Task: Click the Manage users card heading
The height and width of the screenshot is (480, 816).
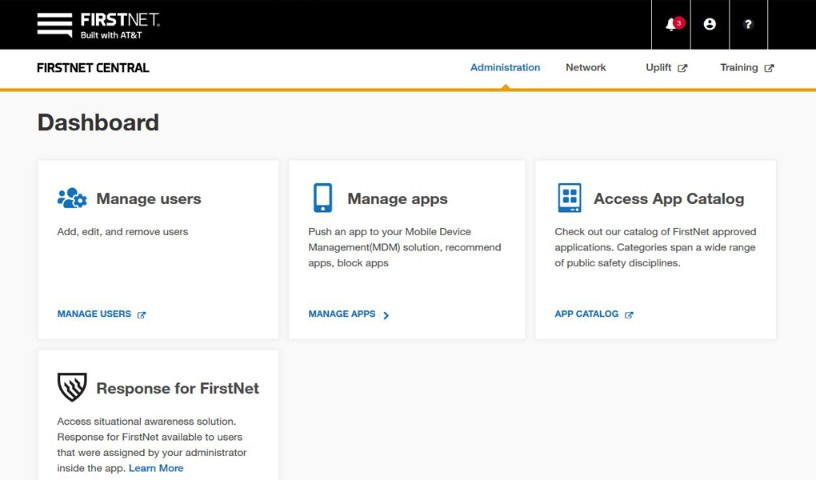Action: point(148,198)
